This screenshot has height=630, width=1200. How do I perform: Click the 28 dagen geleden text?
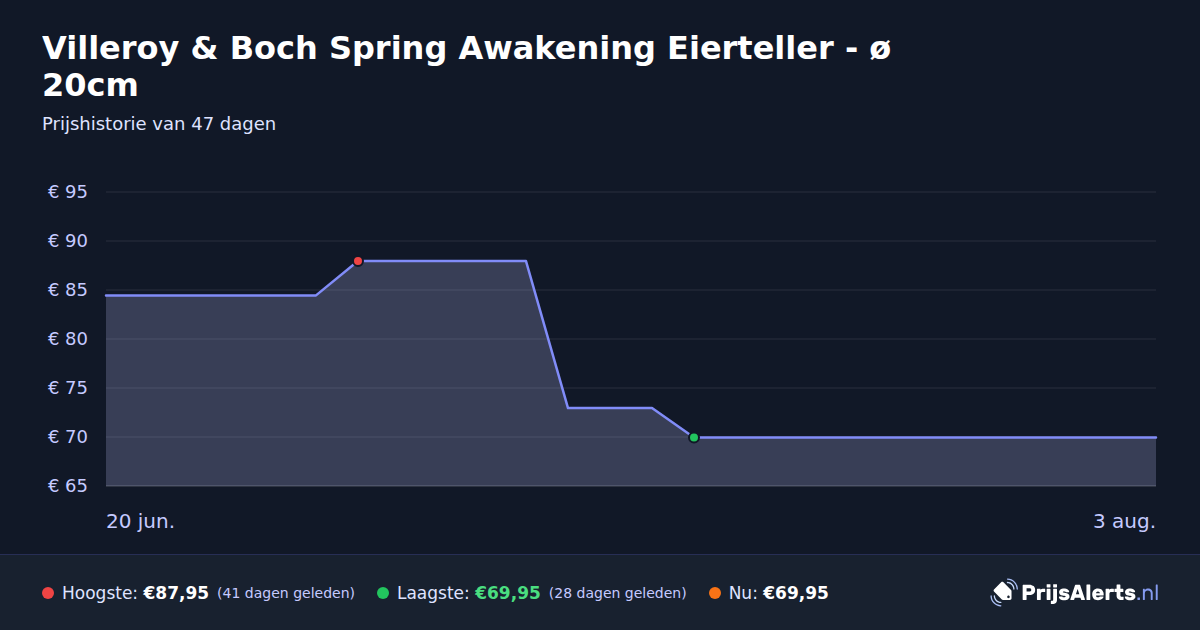click(x=618, y=593)
